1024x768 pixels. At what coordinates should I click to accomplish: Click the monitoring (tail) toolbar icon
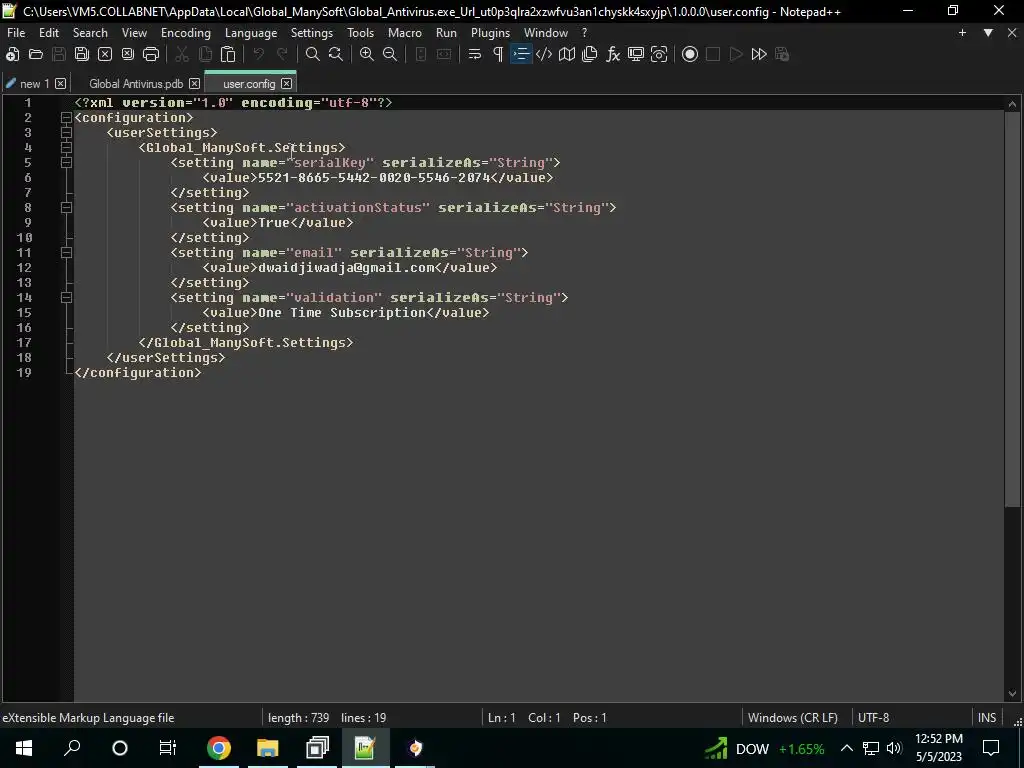[x=659, y=54]
